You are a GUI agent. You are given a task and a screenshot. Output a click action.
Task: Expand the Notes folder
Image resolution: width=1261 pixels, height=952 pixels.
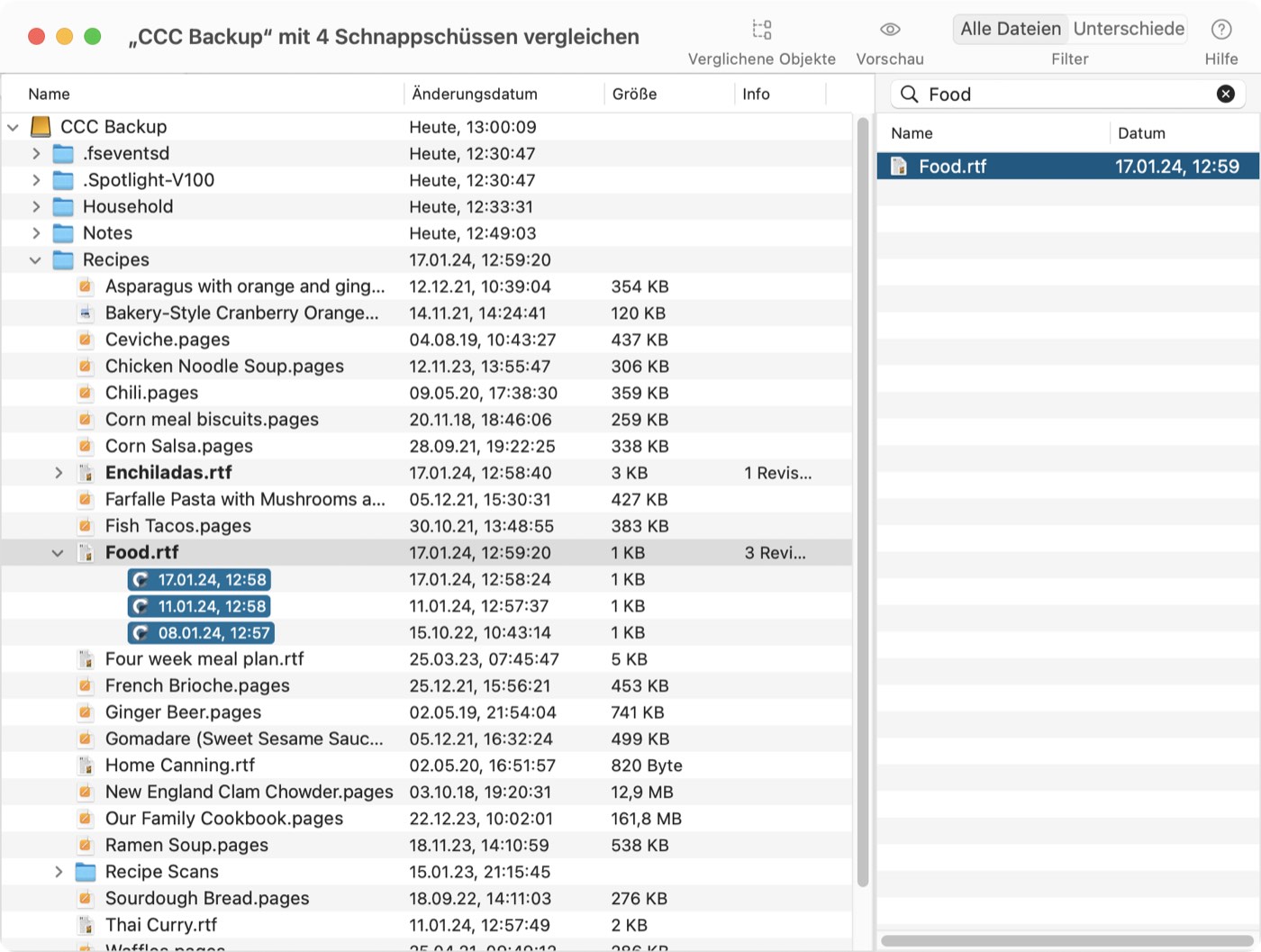(36, 233)
